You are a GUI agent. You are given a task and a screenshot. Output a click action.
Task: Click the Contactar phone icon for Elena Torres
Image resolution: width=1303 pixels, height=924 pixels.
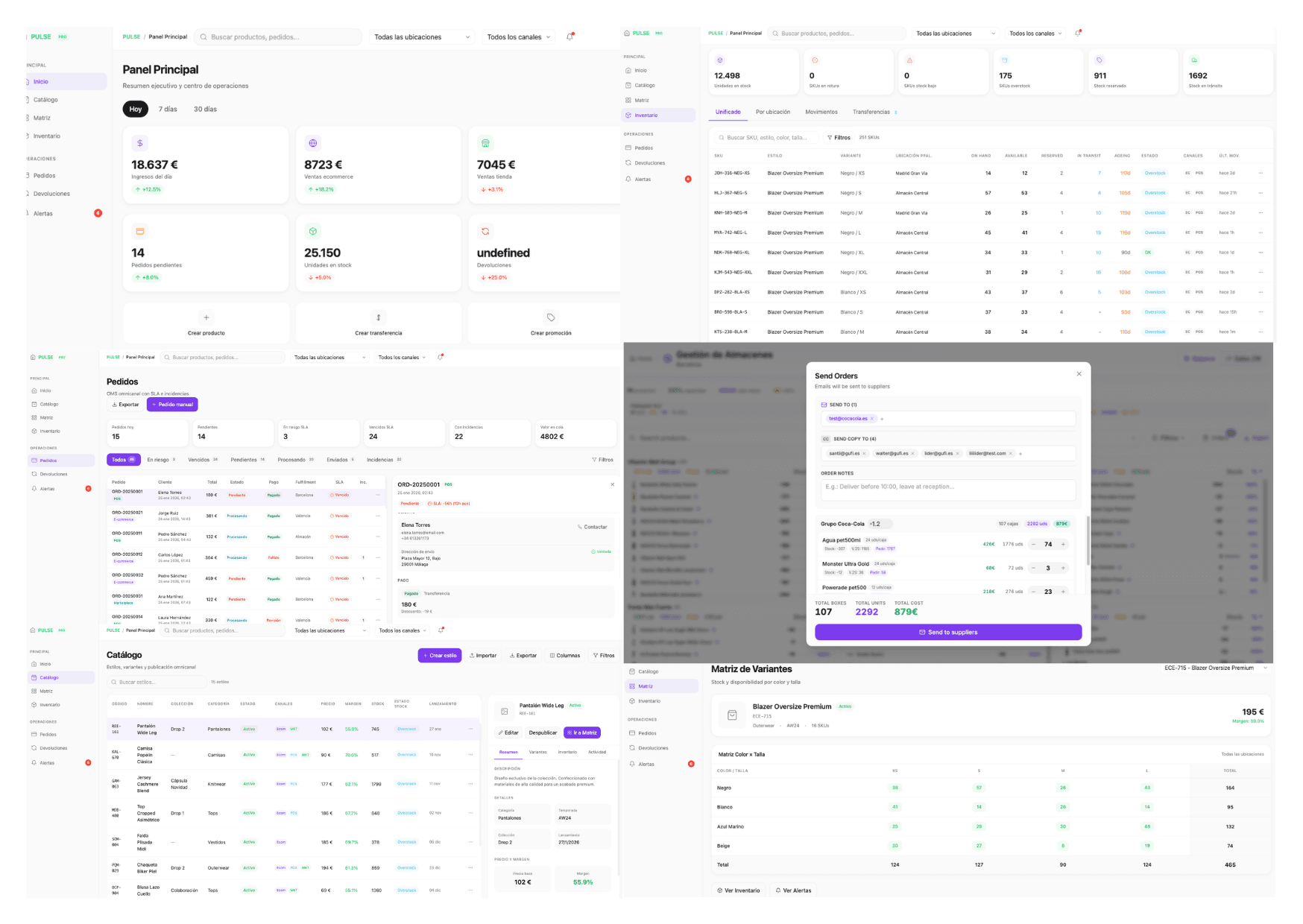click(580, 527)
